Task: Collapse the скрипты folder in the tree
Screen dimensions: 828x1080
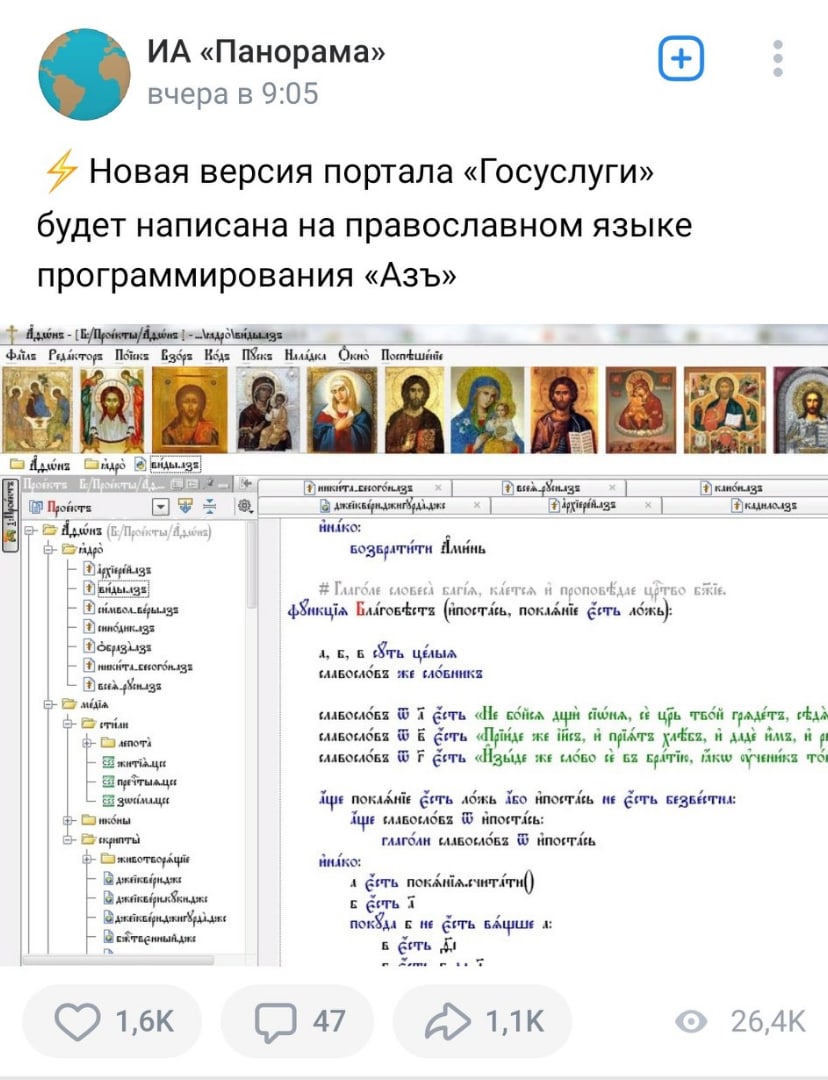Action: [x=68, y=840]
